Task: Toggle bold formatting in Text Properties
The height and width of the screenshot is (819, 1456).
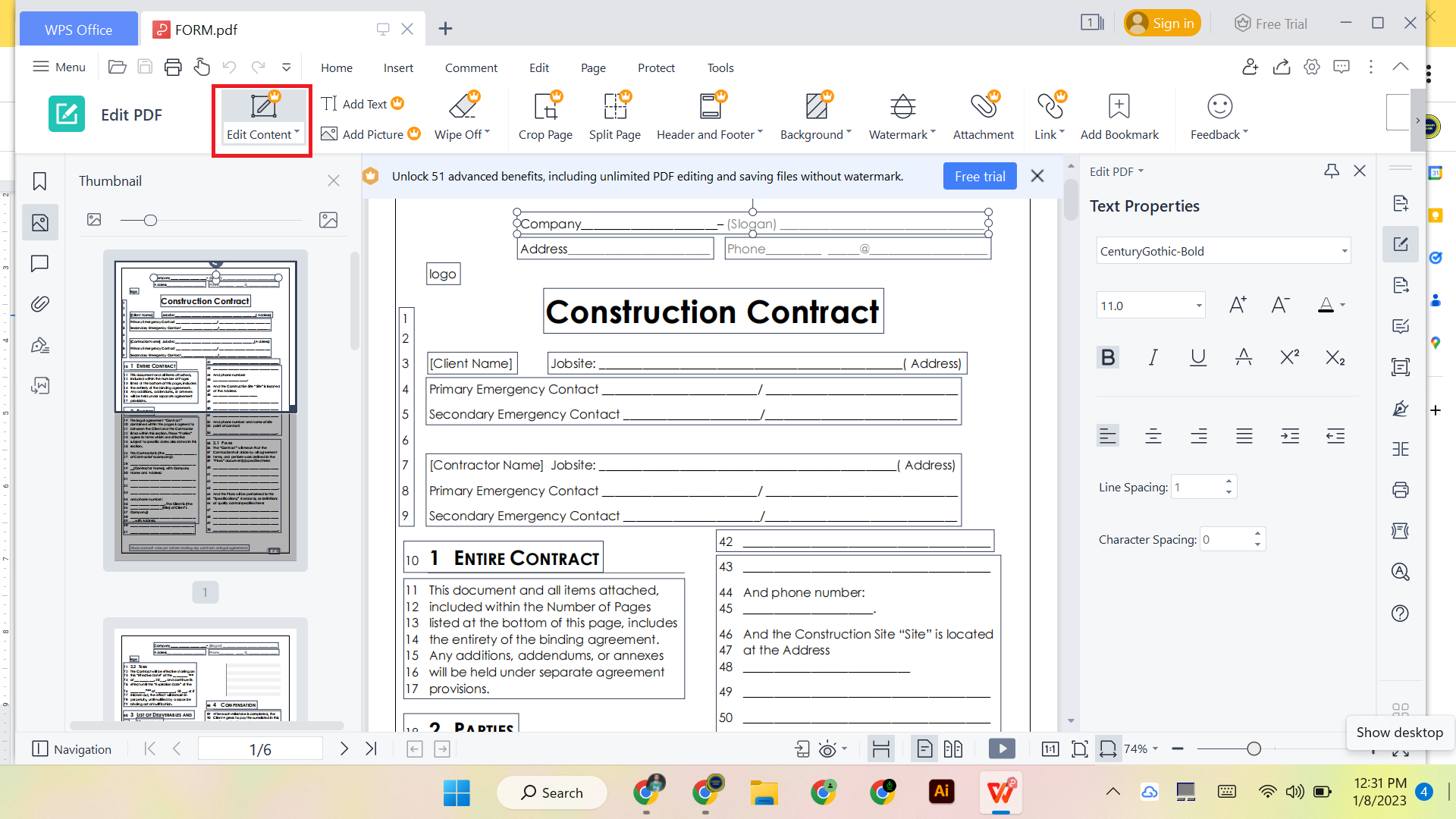Action: tap(1108, 356)
